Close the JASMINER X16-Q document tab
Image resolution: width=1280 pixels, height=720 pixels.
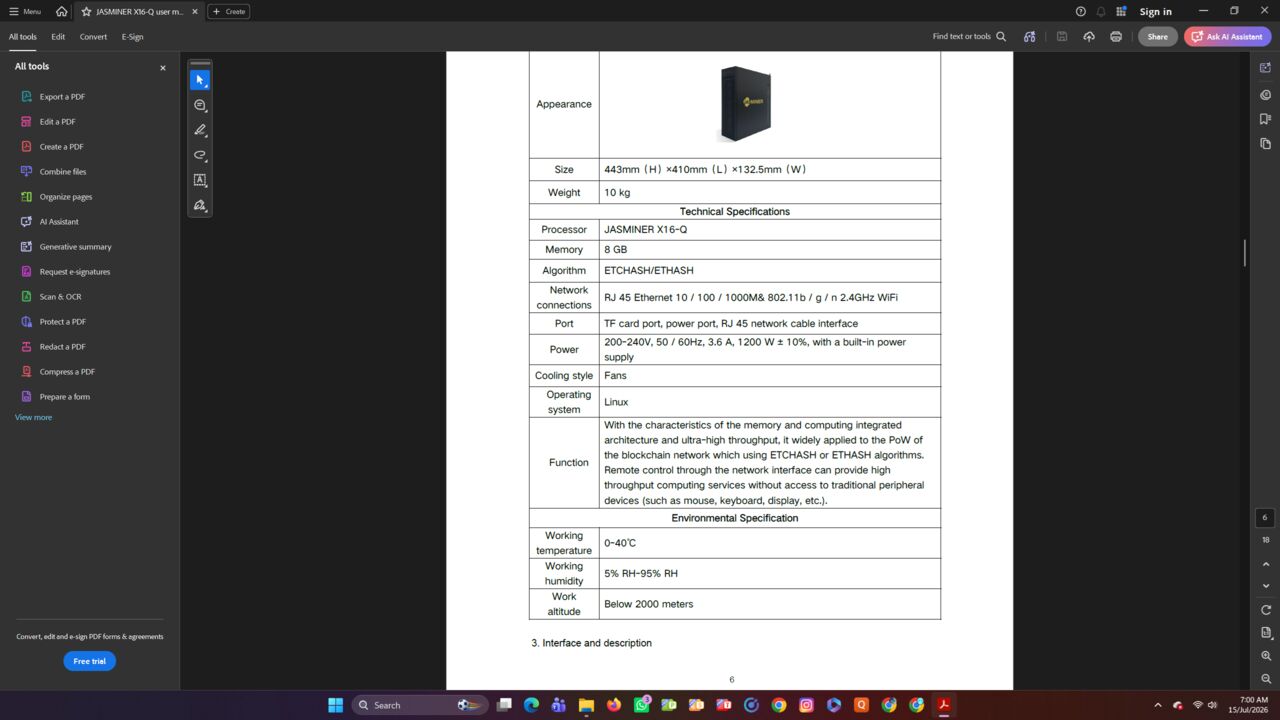(195, 12)
